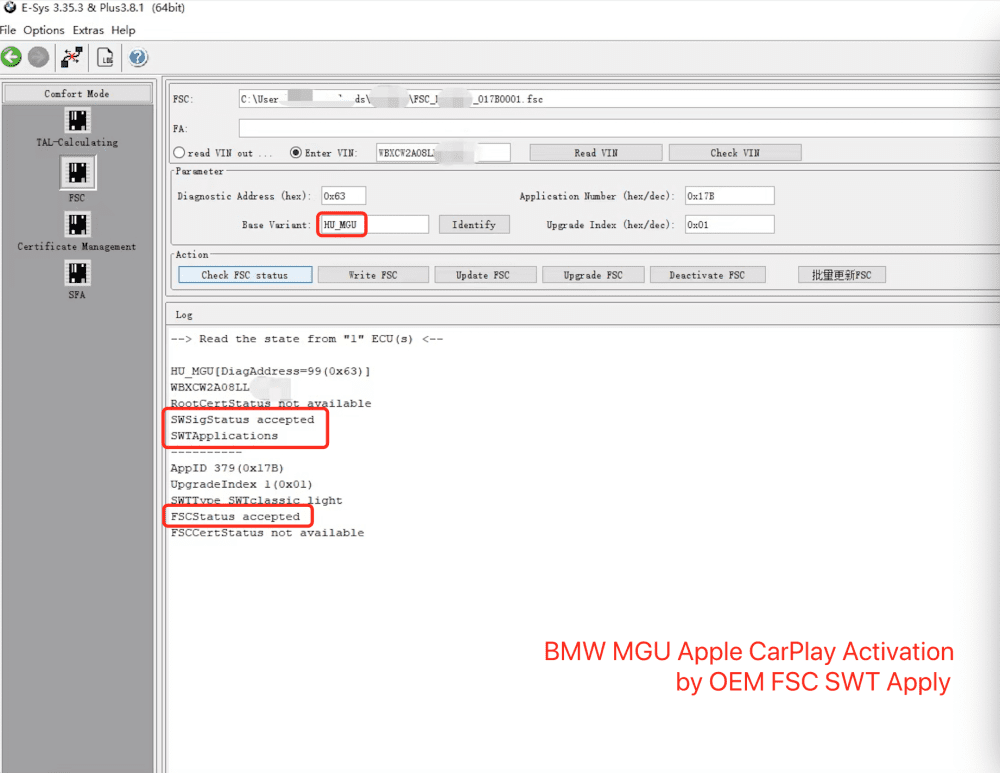Viewport: 1000px width, 773px height.
Task: Focus the Diagnostic Address (hex) field
Action: (344, 196)
